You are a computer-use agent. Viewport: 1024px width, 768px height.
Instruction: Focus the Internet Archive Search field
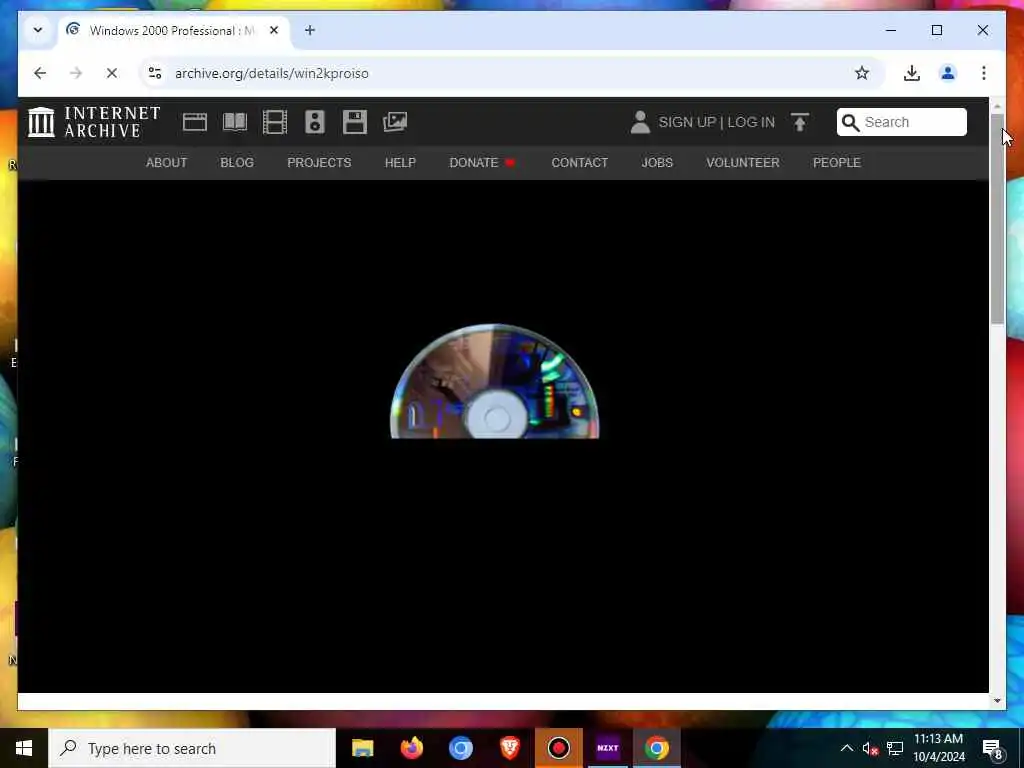(x=902, y=122)
